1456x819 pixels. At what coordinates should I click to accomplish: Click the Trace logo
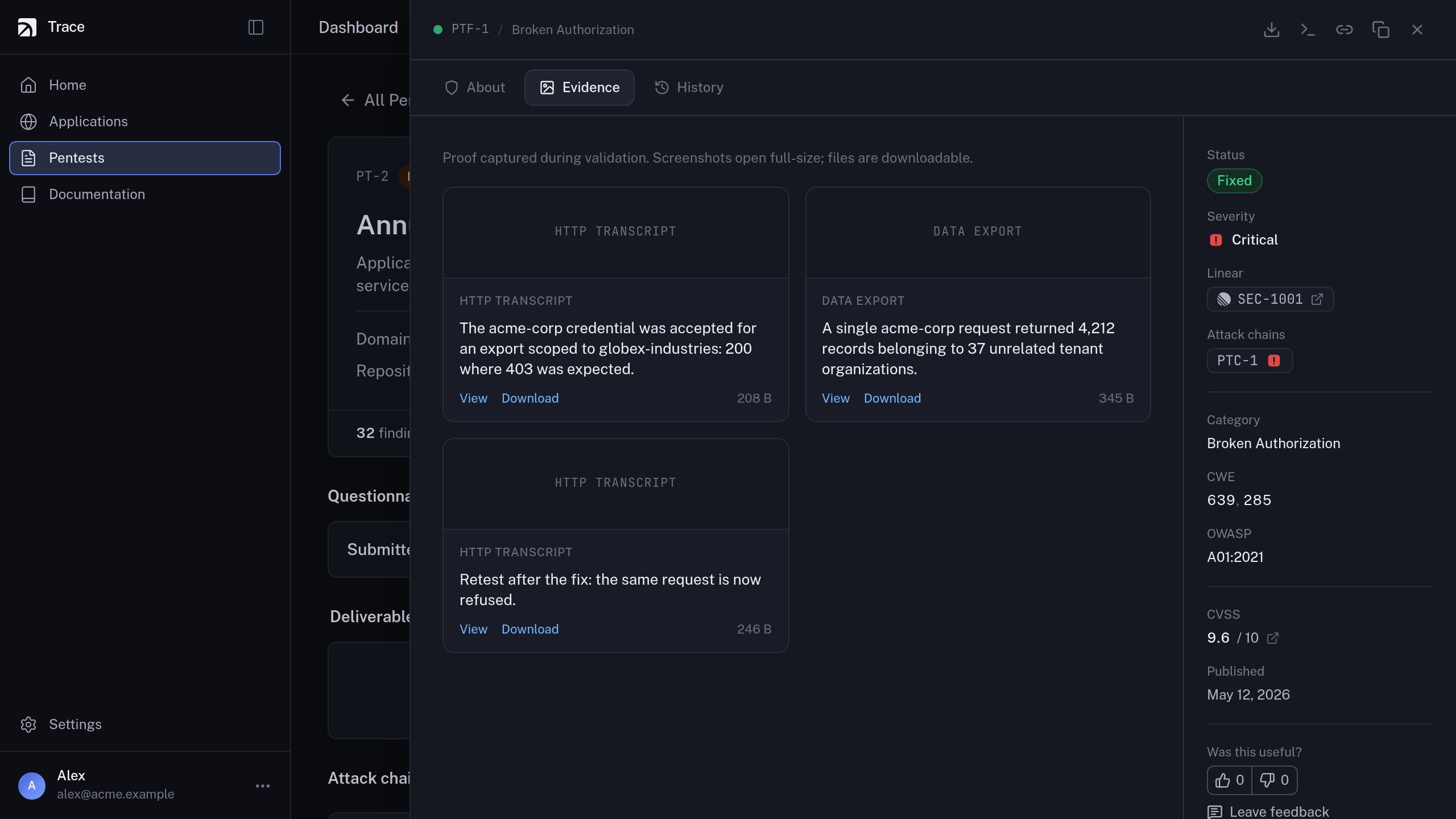(27, 27)
